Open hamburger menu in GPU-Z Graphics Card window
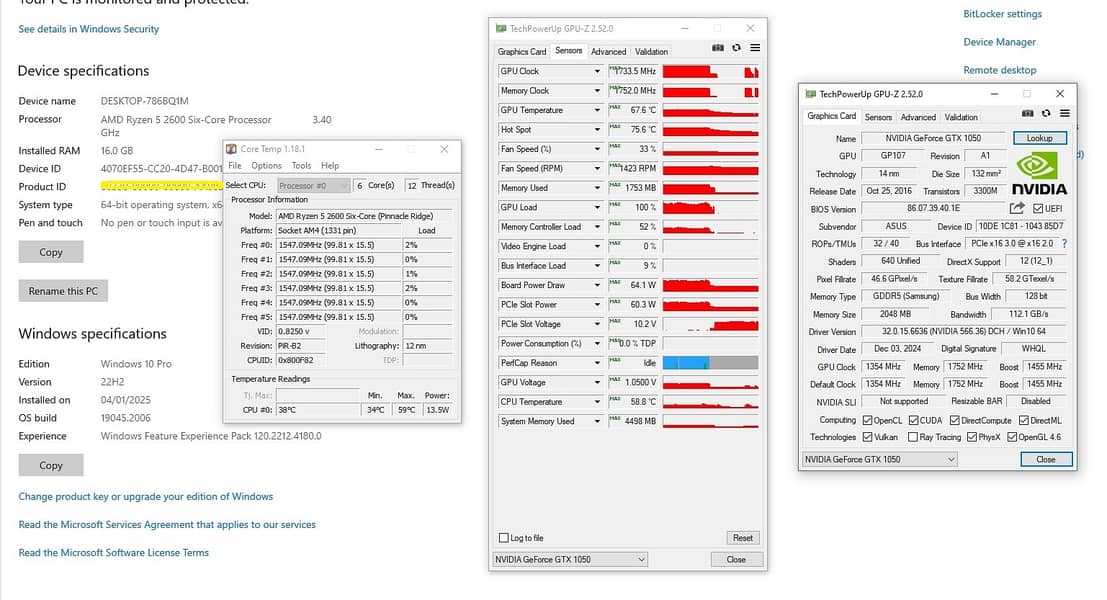 point(1065,114)
